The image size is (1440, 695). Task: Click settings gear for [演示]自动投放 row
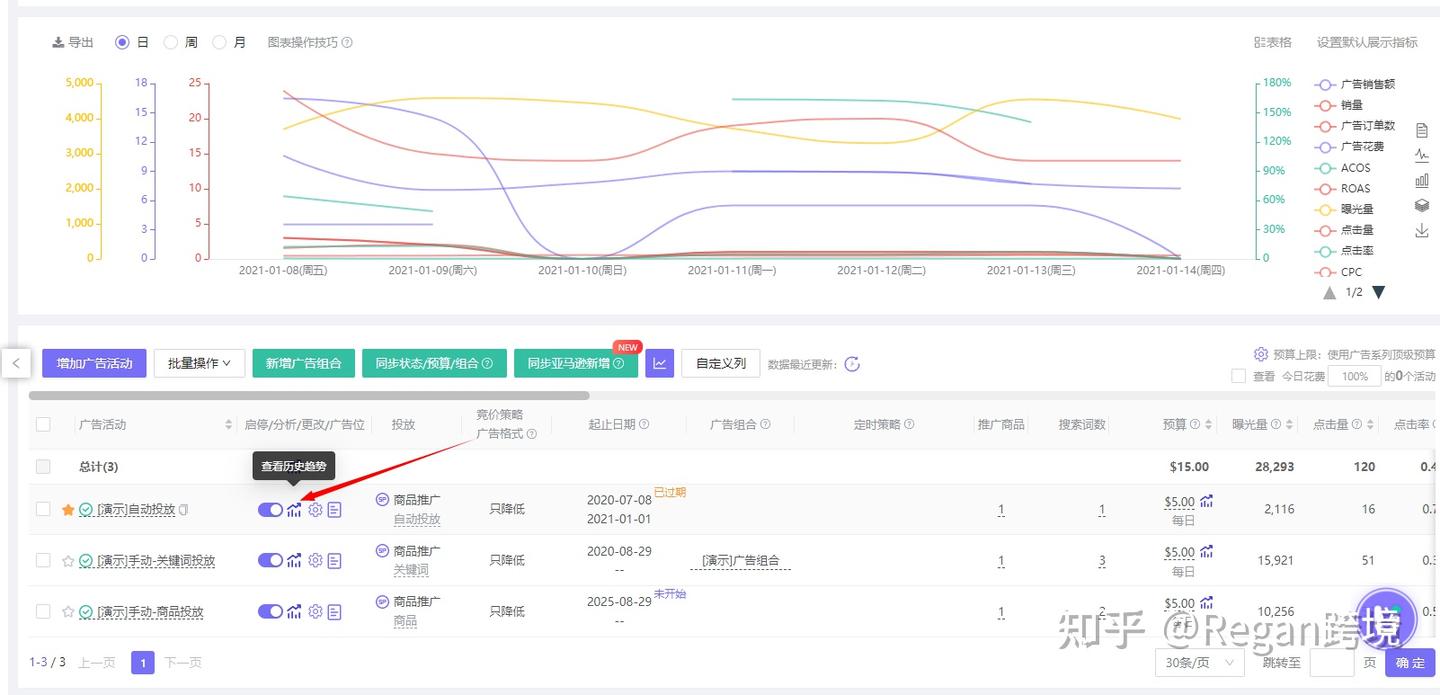315,510
